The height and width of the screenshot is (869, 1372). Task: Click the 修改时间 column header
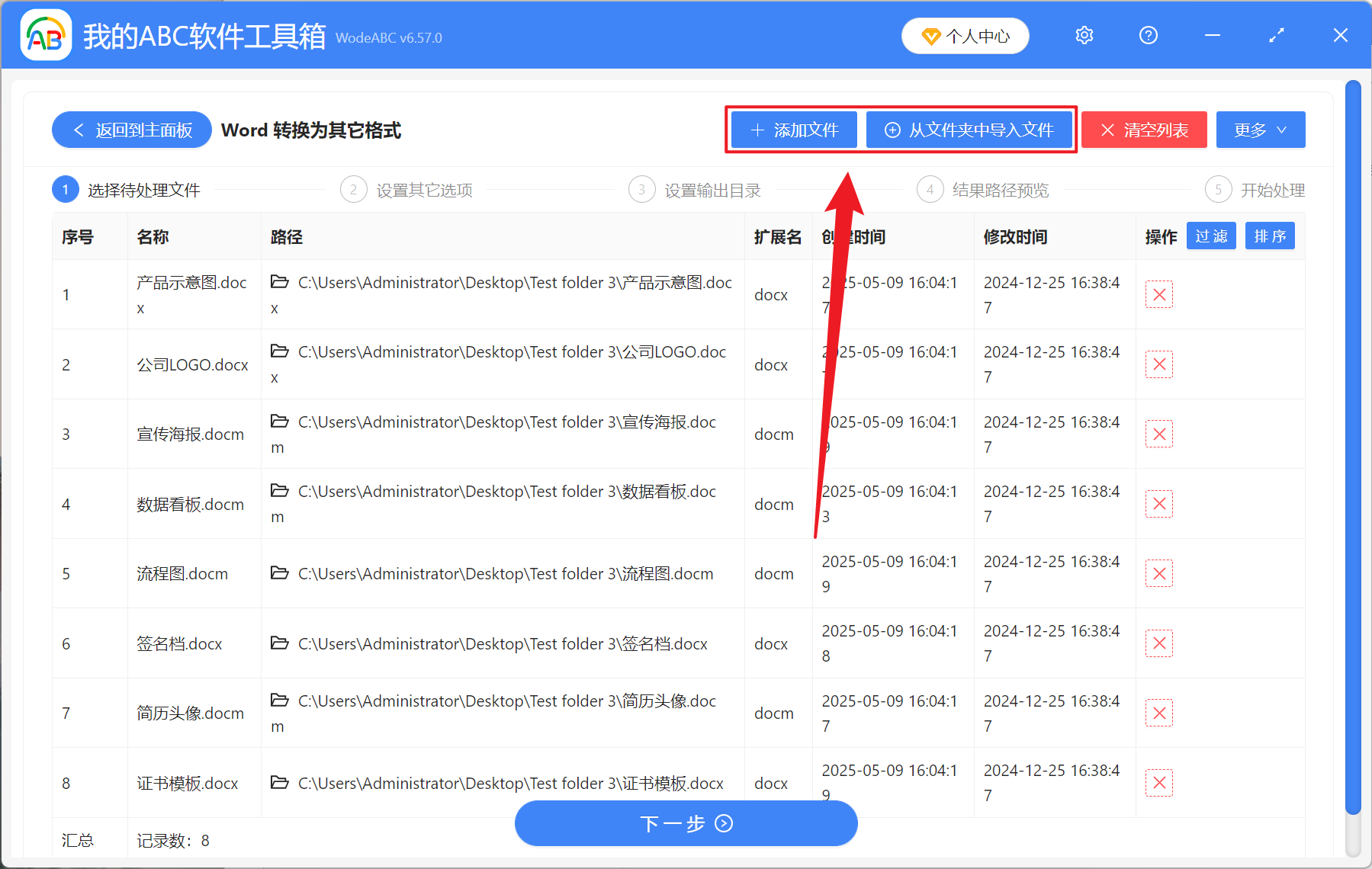1015,237
